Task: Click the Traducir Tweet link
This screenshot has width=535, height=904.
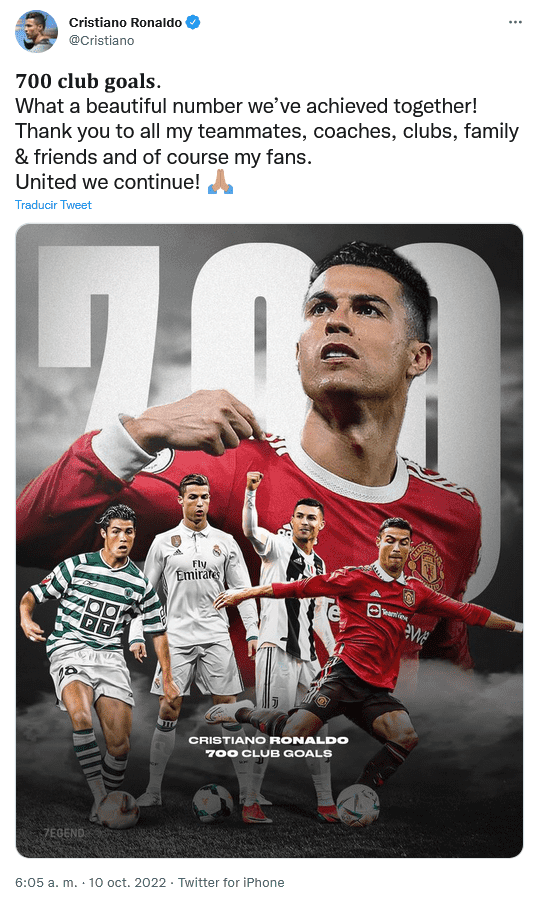Action: 53,205
